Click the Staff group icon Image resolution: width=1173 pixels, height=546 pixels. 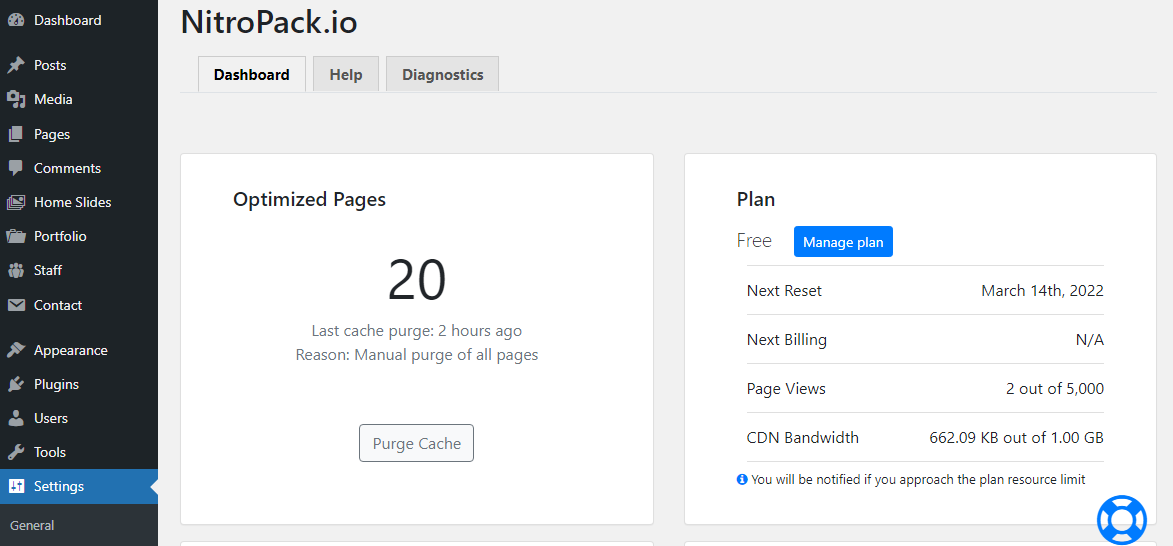click(16, 270)
